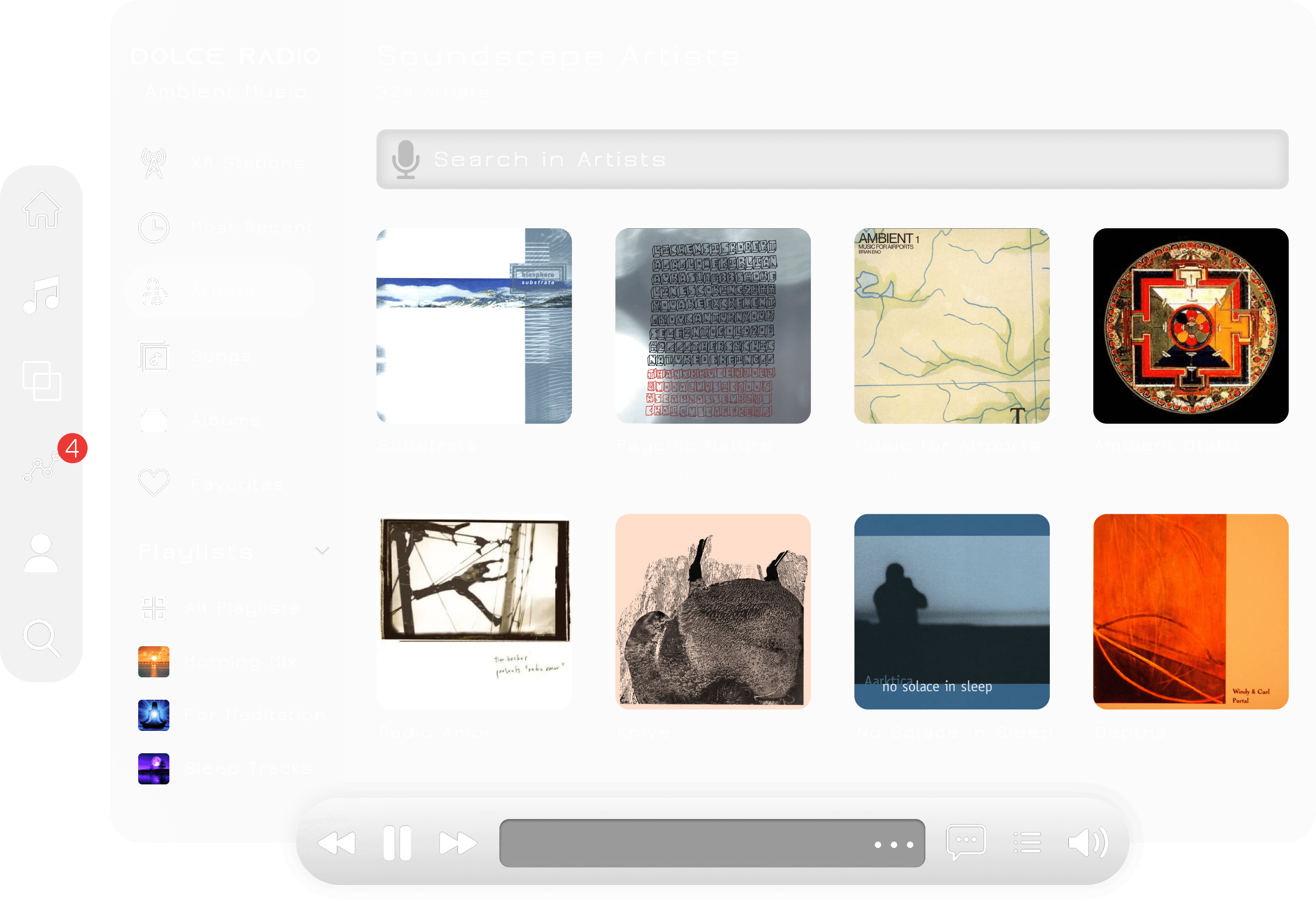Click the microphone voice search icon
Viewport: 1316px width, 908px height.
pos(406,160)
